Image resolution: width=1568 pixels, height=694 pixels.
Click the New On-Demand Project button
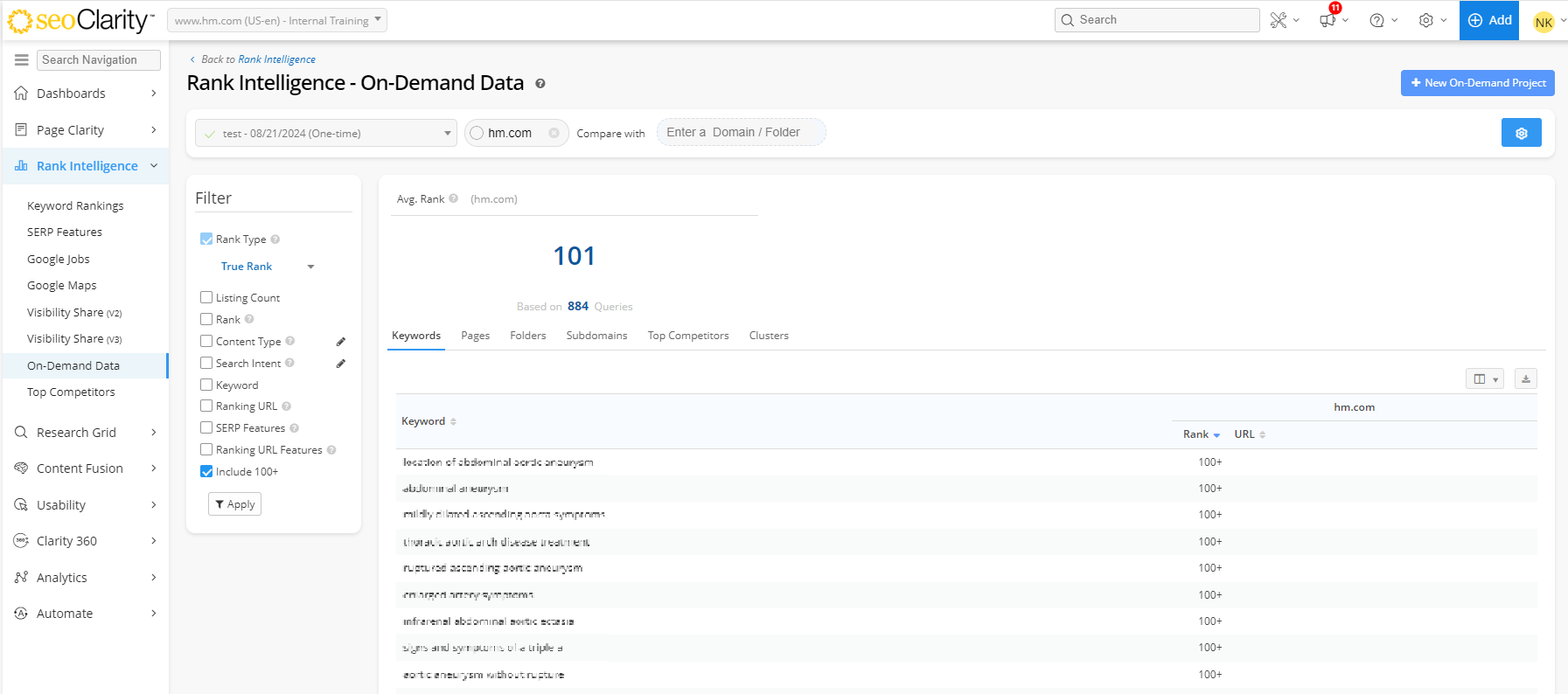coord(1477,83)
